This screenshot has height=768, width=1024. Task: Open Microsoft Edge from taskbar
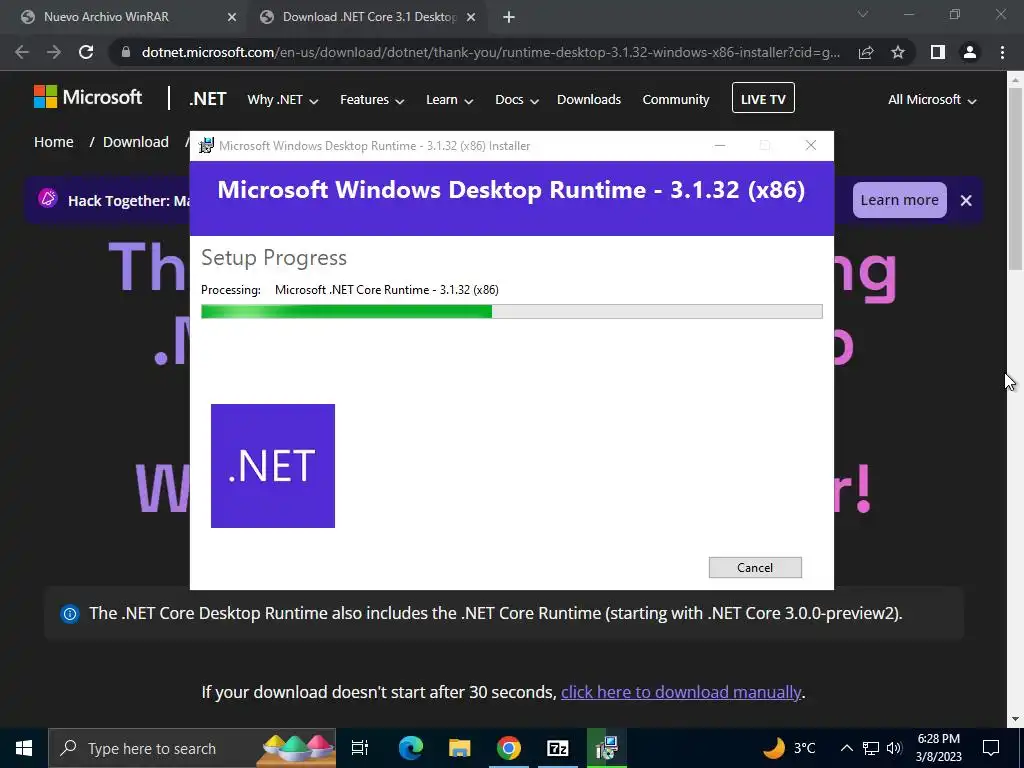(411, 748)
